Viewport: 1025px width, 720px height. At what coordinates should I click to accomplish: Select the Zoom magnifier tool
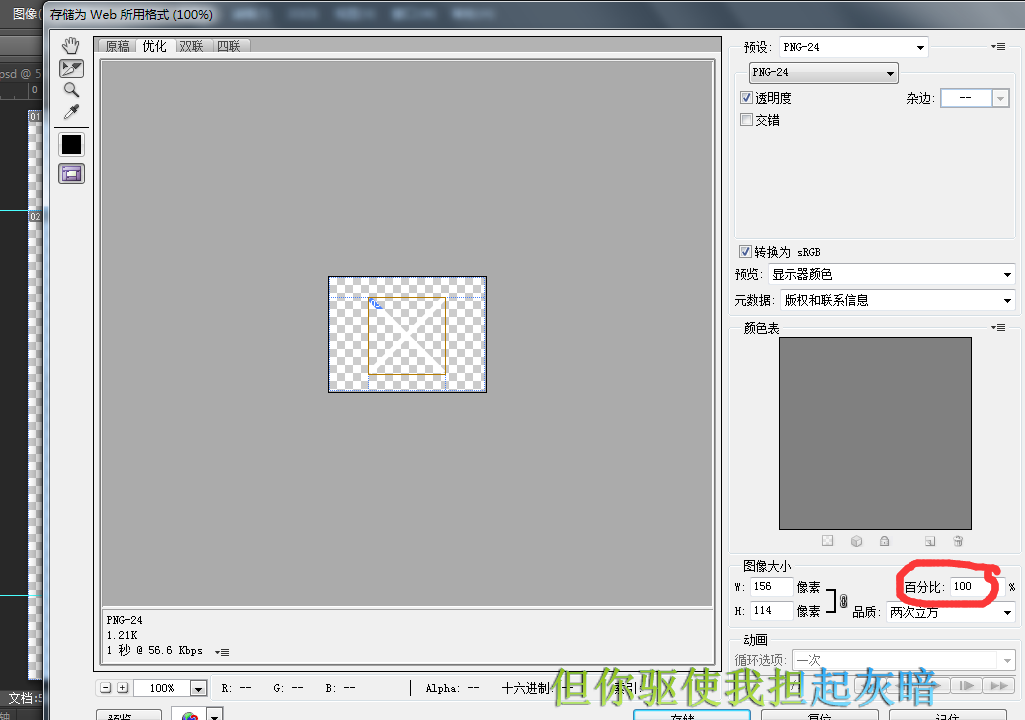coord(71,90)
